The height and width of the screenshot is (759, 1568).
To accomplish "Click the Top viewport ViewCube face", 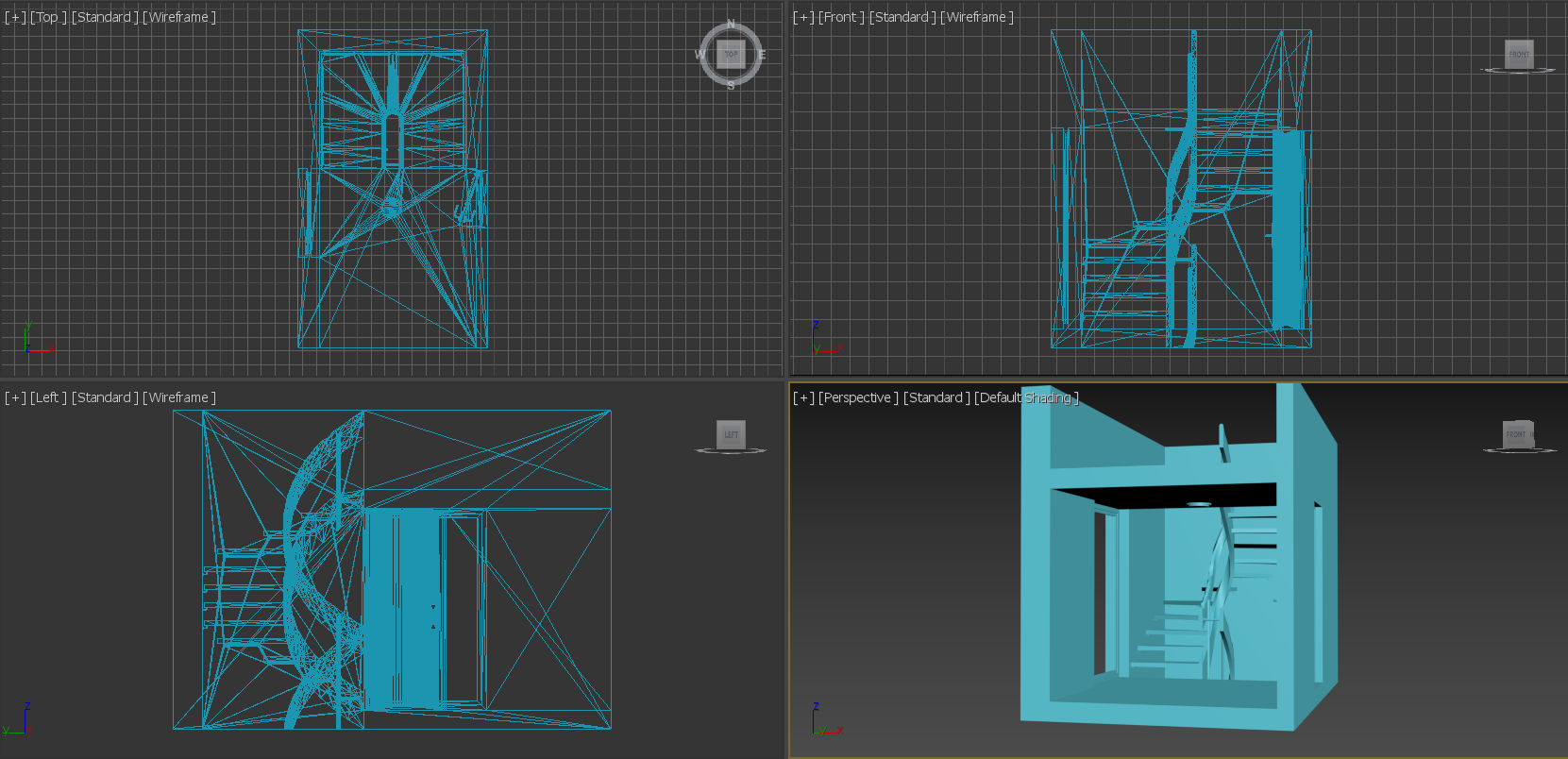I will [731, 54].
